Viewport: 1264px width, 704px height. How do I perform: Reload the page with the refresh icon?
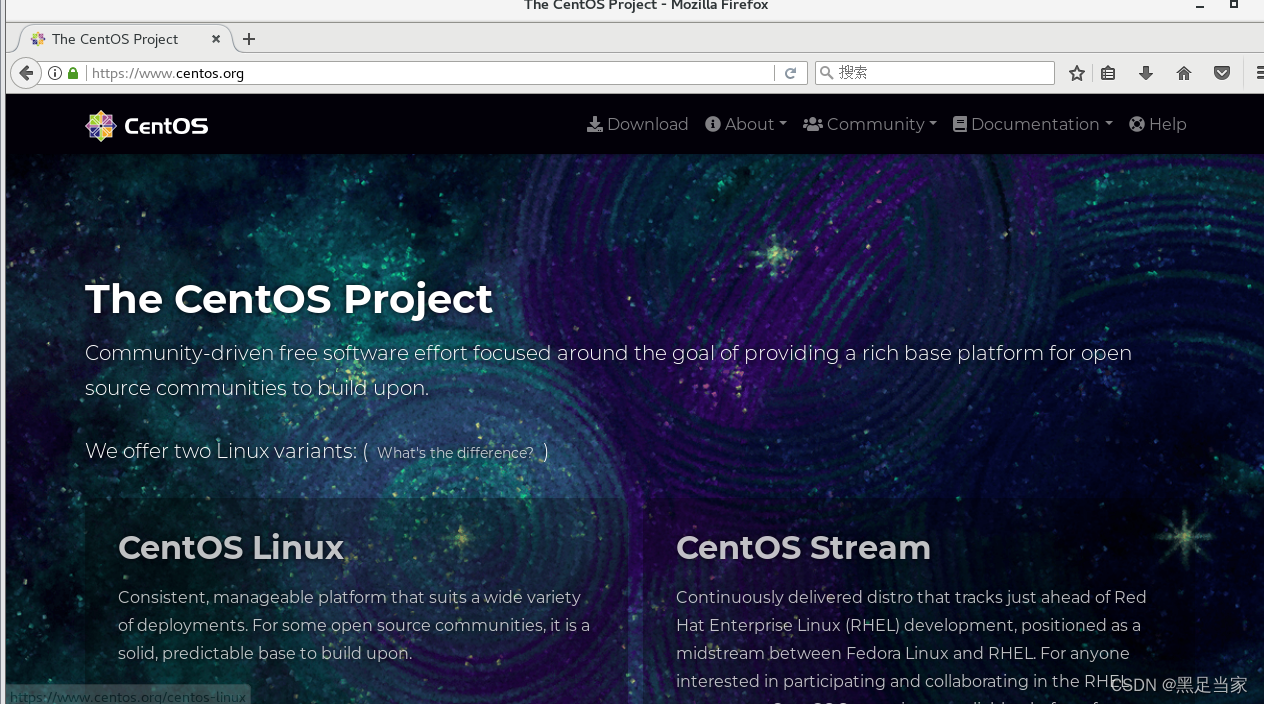[x=790, y=73]
